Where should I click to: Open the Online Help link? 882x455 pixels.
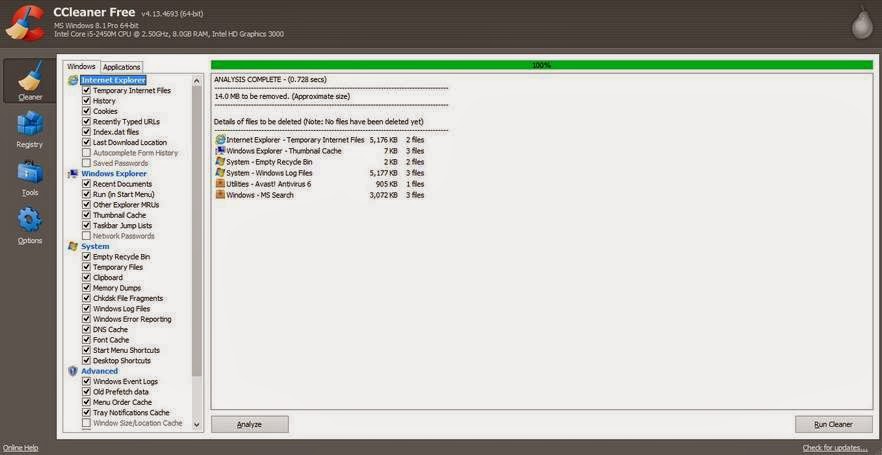click(x=21, y=448)
